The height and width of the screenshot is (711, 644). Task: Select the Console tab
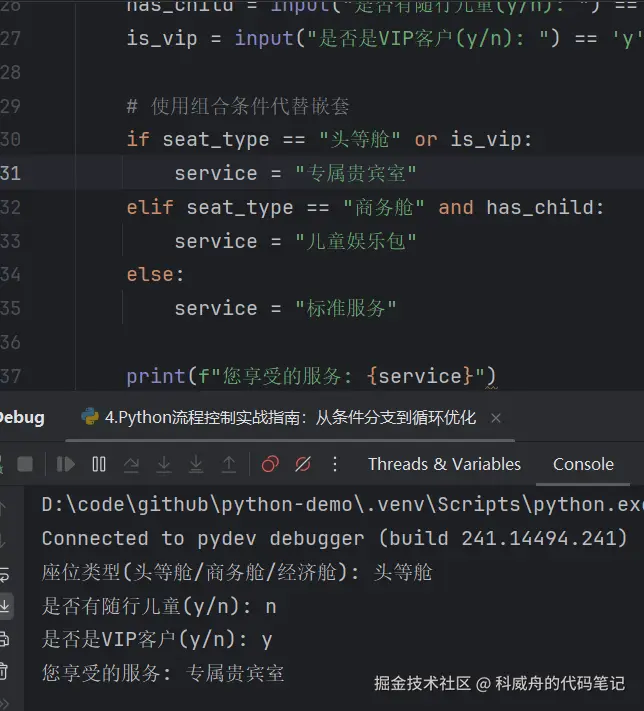click(583, 464)
